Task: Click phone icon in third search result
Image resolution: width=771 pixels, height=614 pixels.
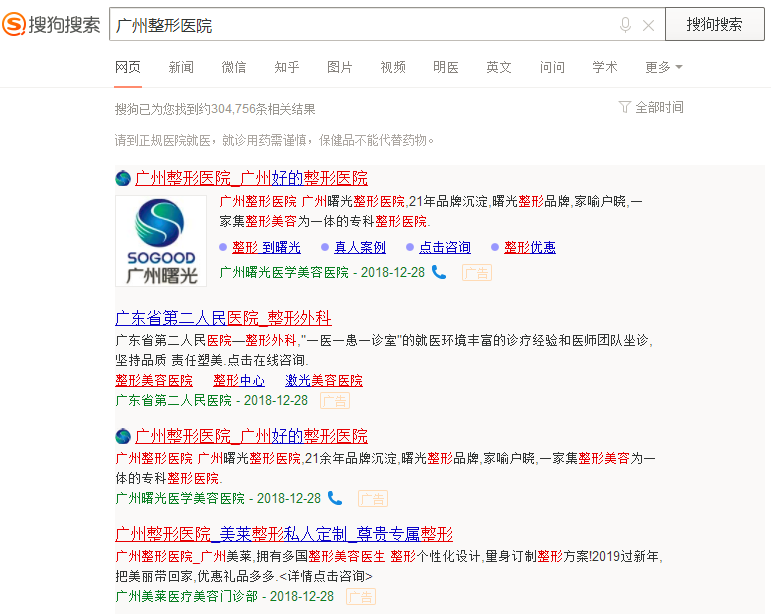Action: (335, 498)
